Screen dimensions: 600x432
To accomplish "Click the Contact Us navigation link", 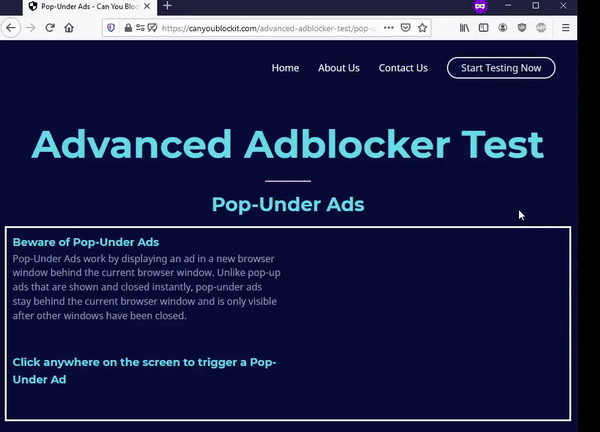I will click(x=403, y=68).
